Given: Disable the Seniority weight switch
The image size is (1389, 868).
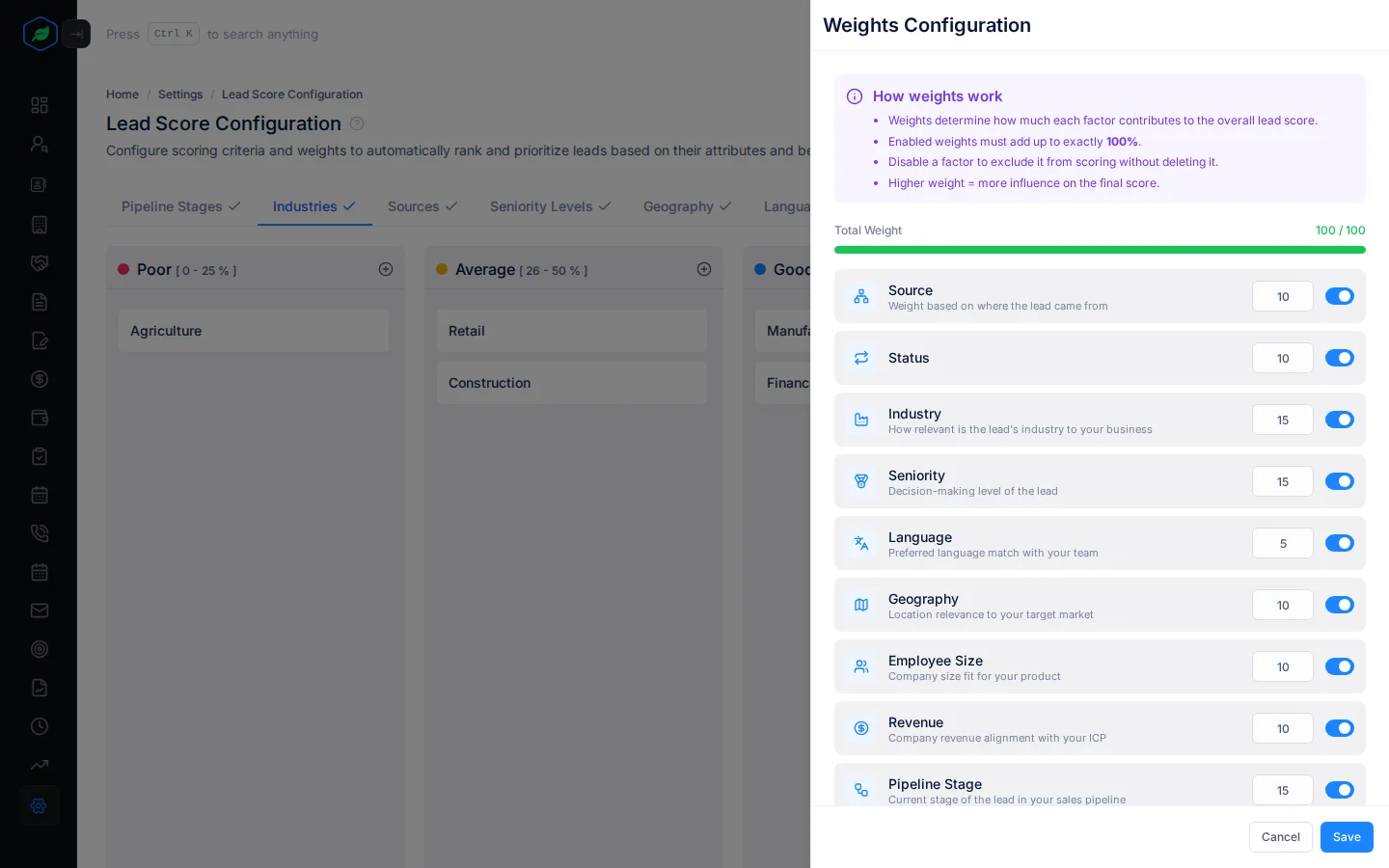Looking at the screenshot, I should pos(1340,481).
